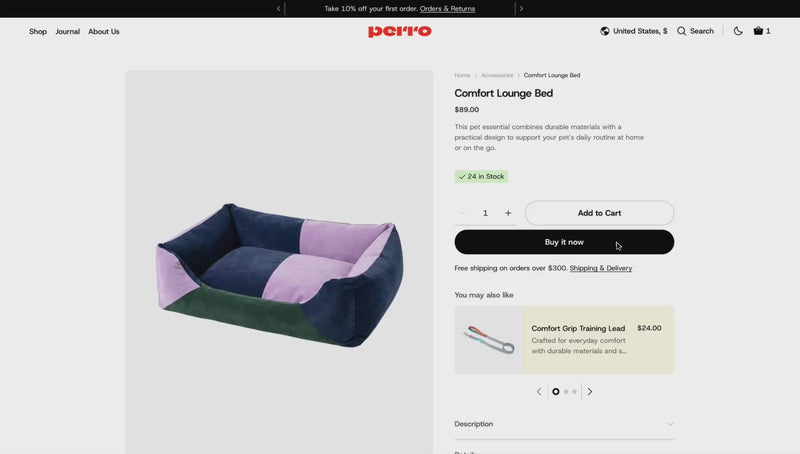Screen dimensions: 800x454
Task: Click the Add to Cart button
Action: coord(599,213)
